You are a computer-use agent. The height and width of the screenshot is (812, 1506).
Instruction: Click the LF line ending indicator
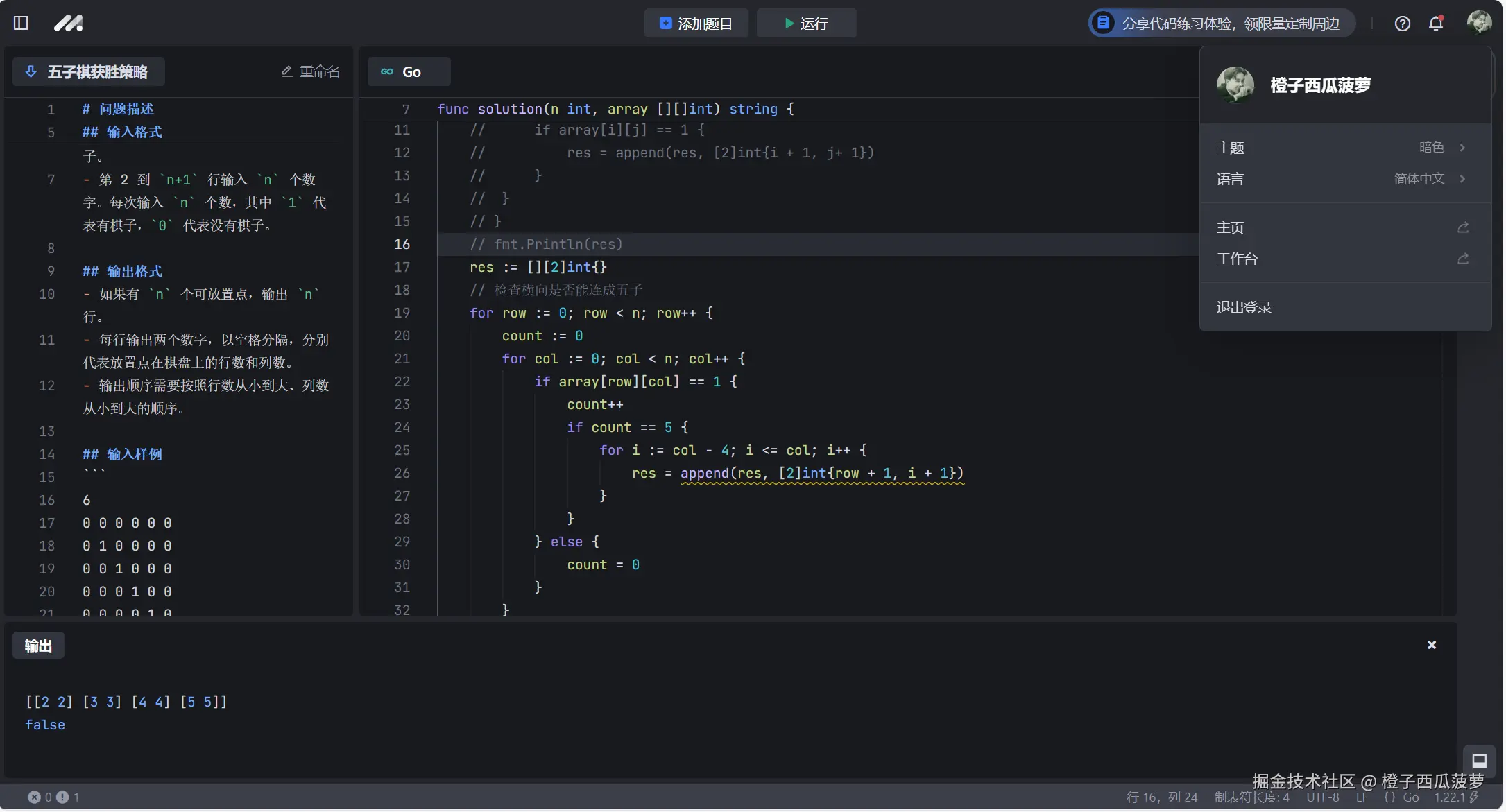coord(1362,797)
